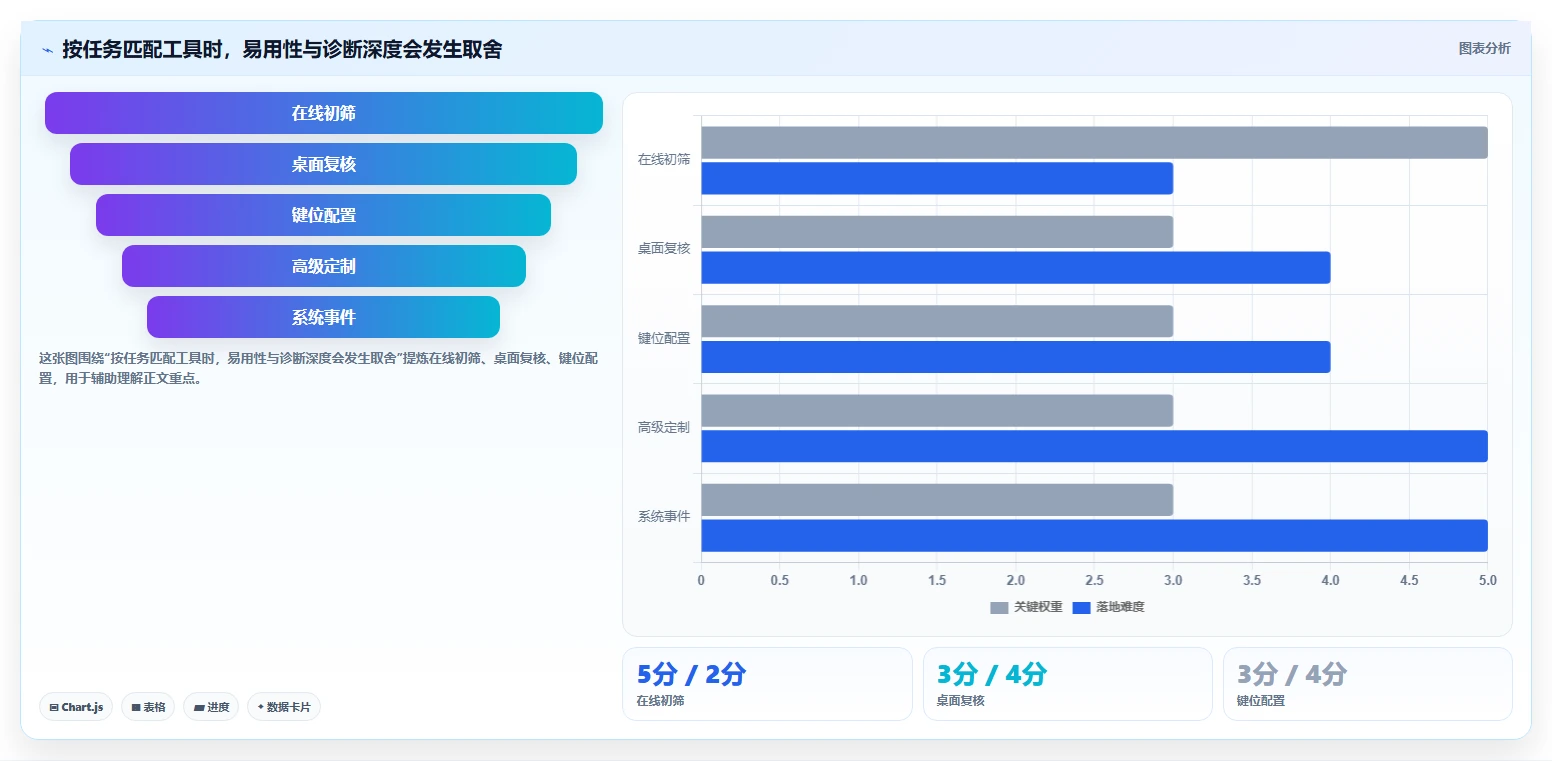The height and width of the screenshot is (761, 1552).
Task: Click the 键位配置 y-axis label in chart
Action: (664, 339)
